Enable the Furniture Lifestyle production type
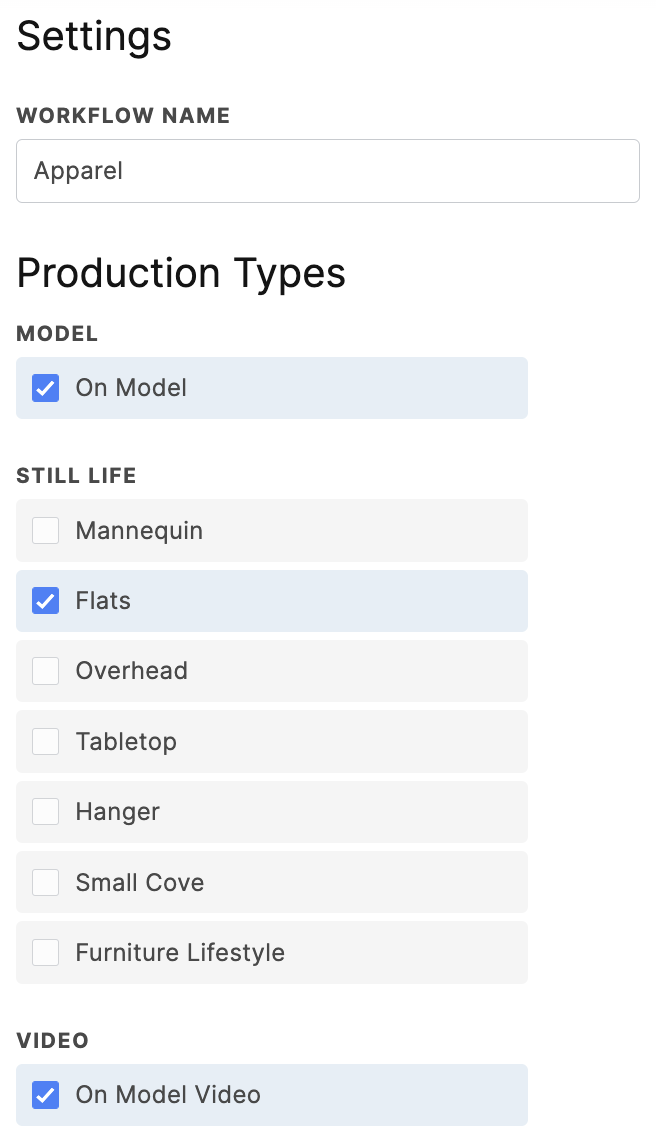The image size is (656, 1138). [x=45, y=952]
